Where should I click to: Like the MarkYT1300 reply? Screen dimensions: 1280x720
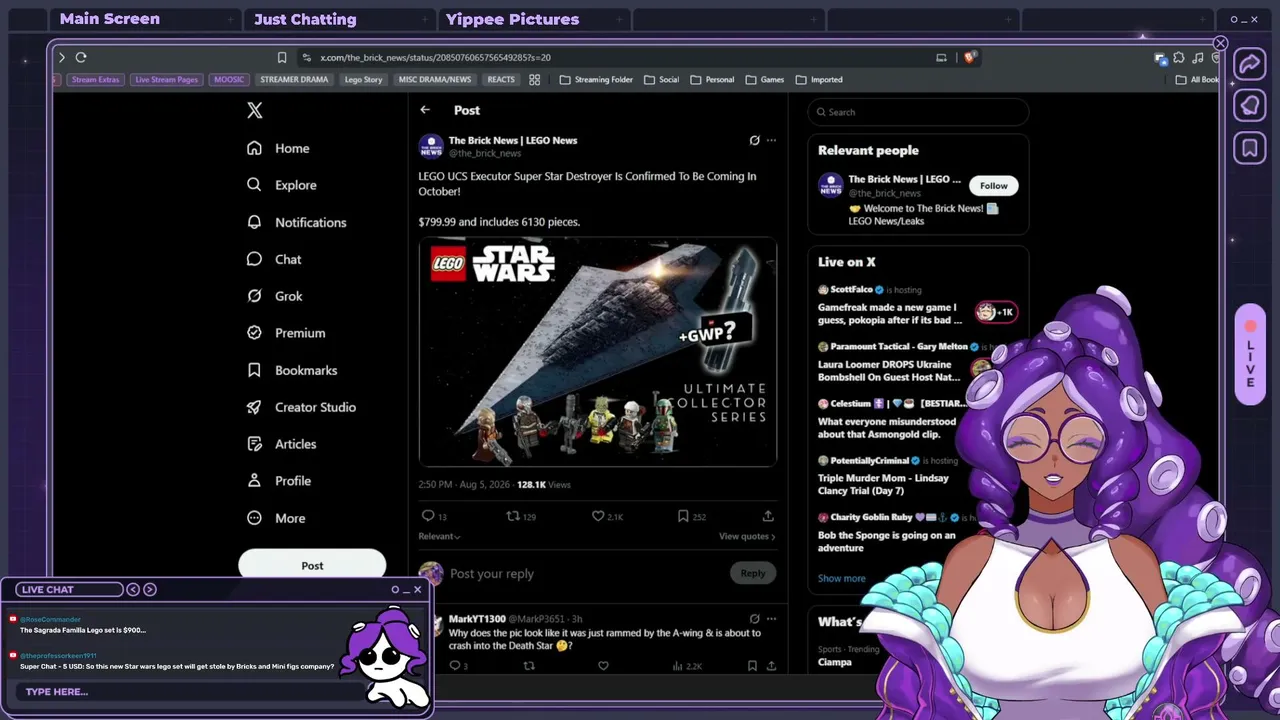tap(603, 666)
